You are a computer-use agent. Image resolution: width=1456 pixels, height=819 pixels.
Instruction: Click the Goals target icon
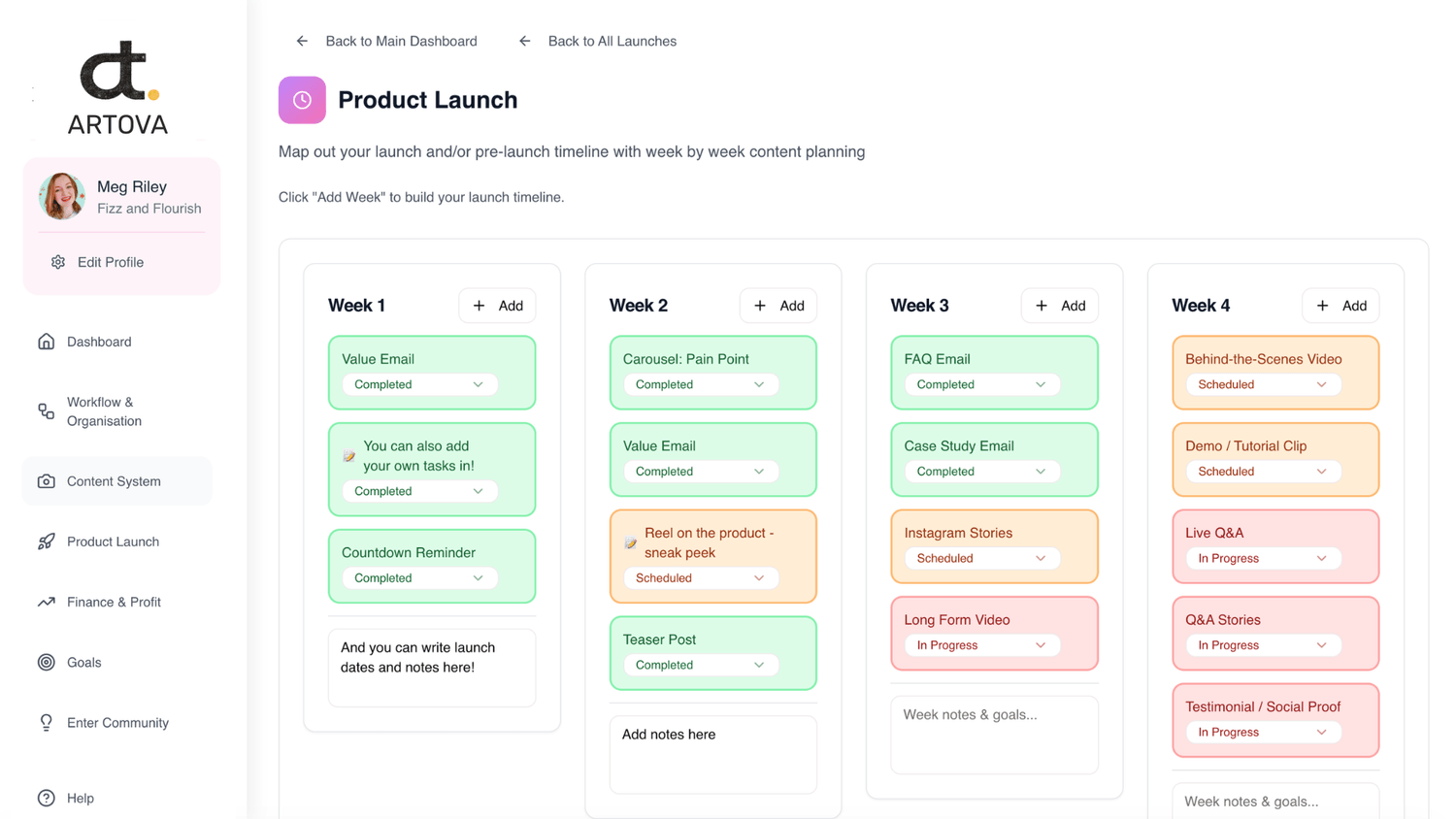[46, 662]
